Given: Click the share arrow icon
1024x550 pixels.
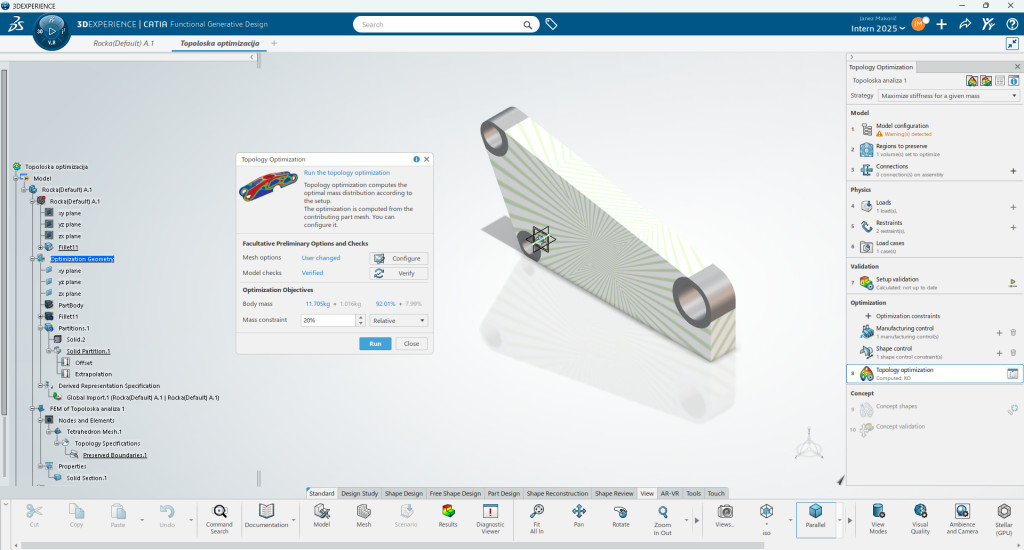Looking at the screenshot, I should pos(965,24).
